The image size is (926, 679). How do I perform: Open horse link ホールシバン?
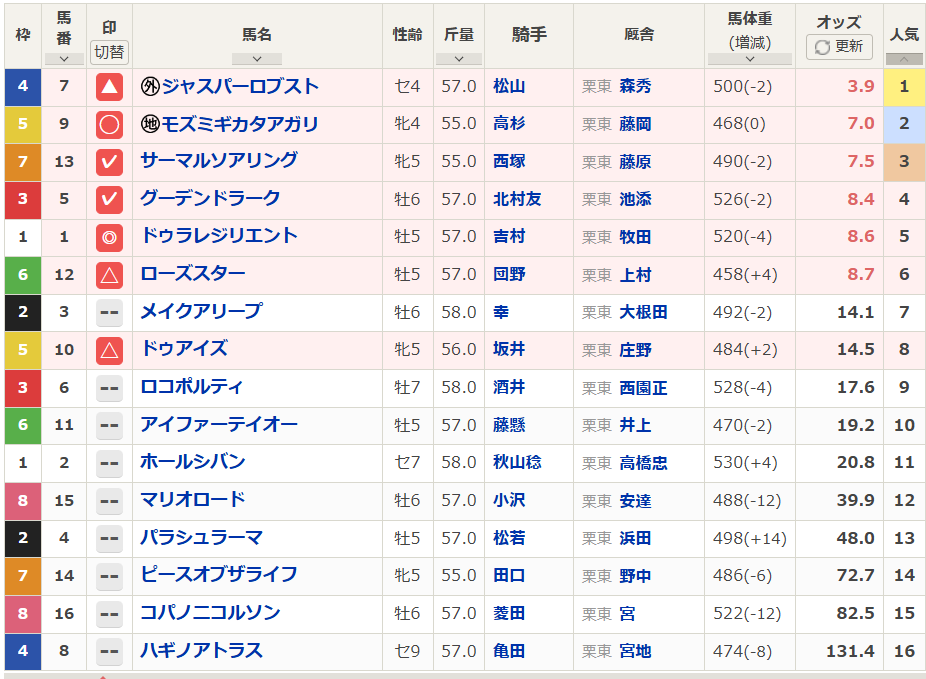click(193, 462)
